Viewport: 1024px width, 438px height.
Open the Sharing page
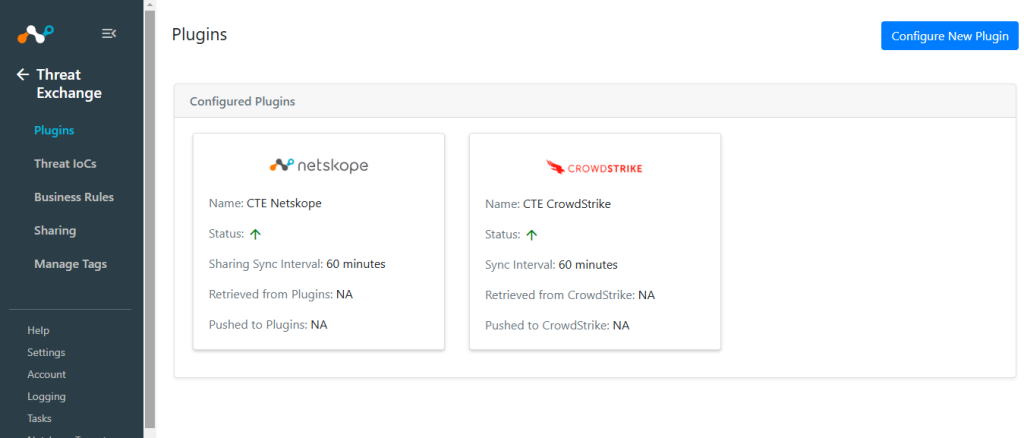55,230
